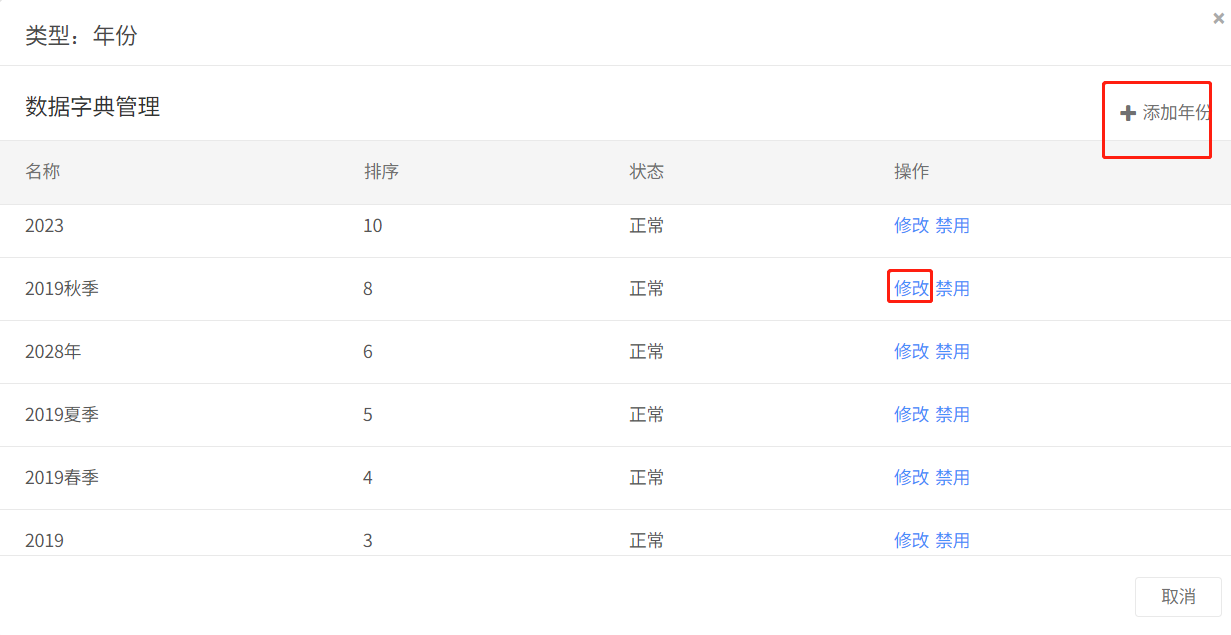1231x635 pixels.
Task: Click 禁用 for 2019秋季
Action: [952, 289]
